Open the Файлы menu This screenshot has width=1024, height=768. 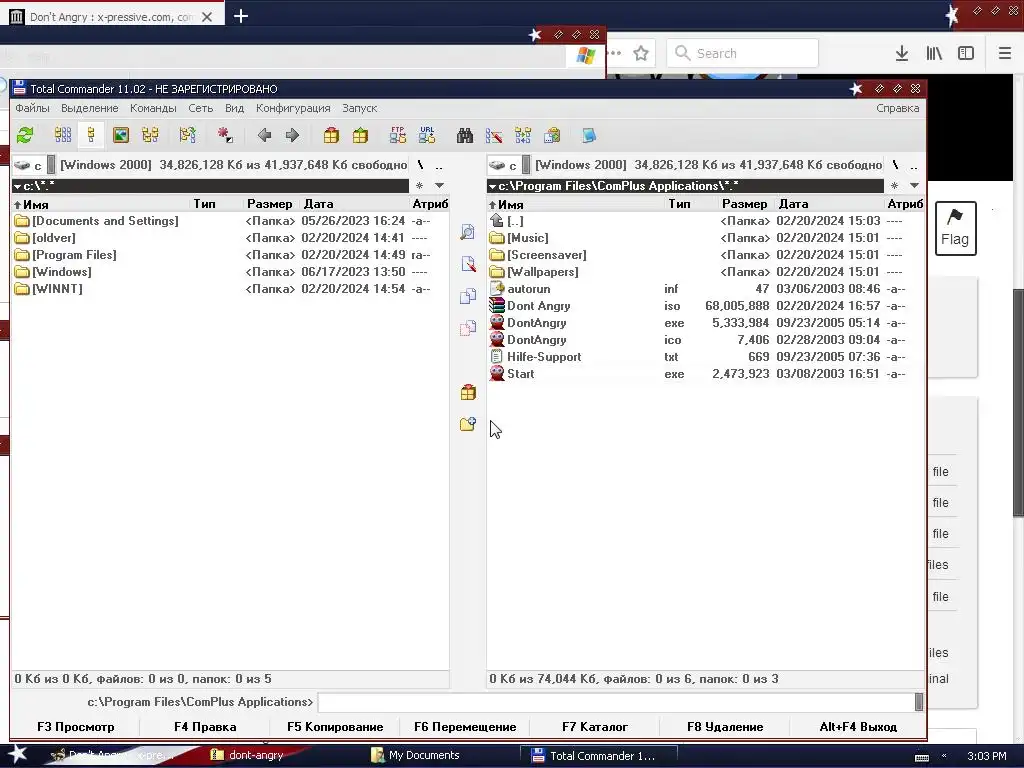[32, 108]
